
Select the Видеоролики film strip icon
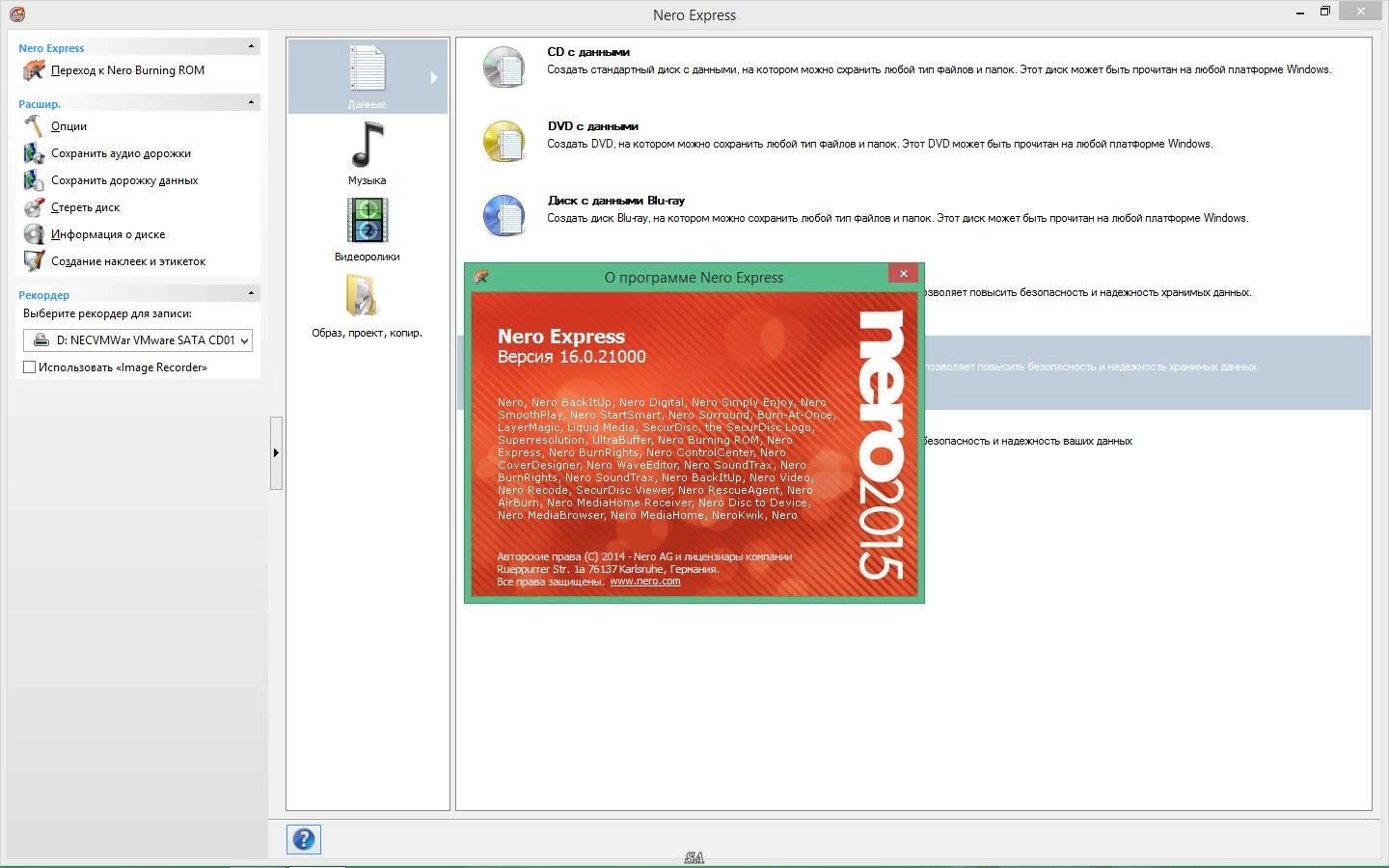[367, 221]
